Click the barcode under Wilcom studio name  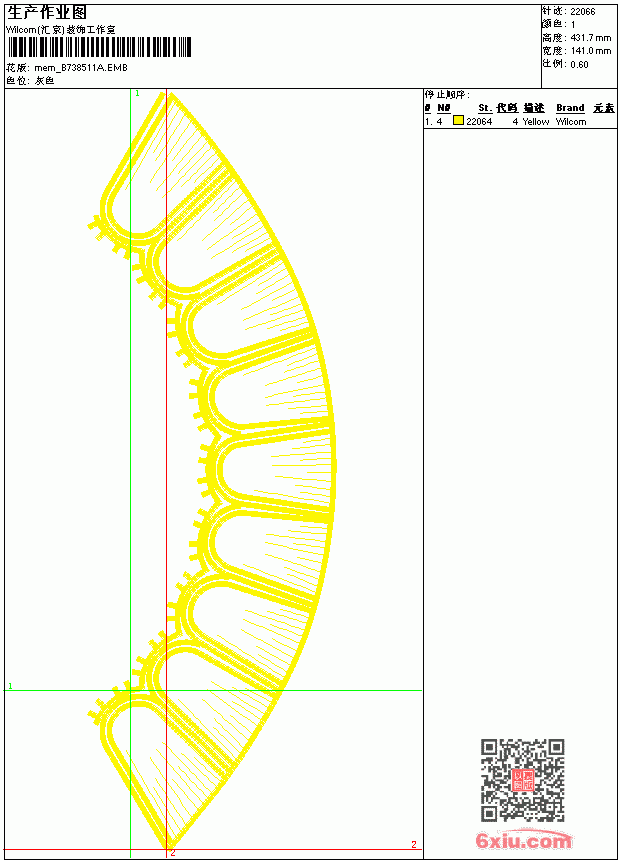(x=99, y=47)
